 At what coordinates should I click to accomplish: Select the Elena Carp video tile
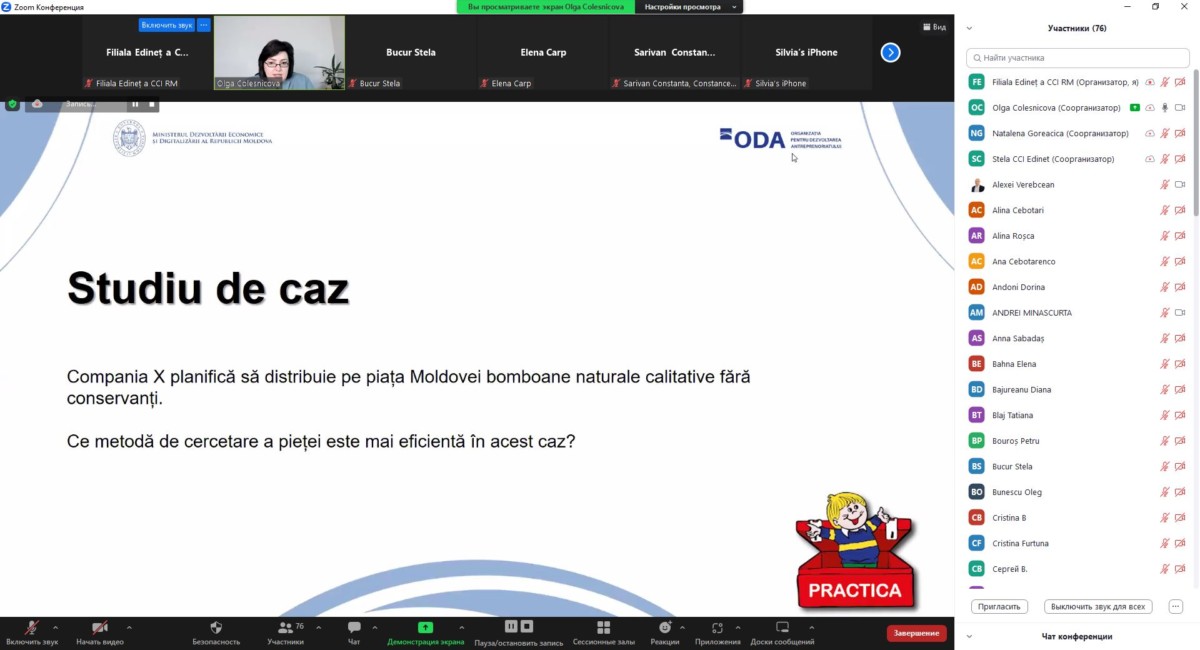coord(544,53)
